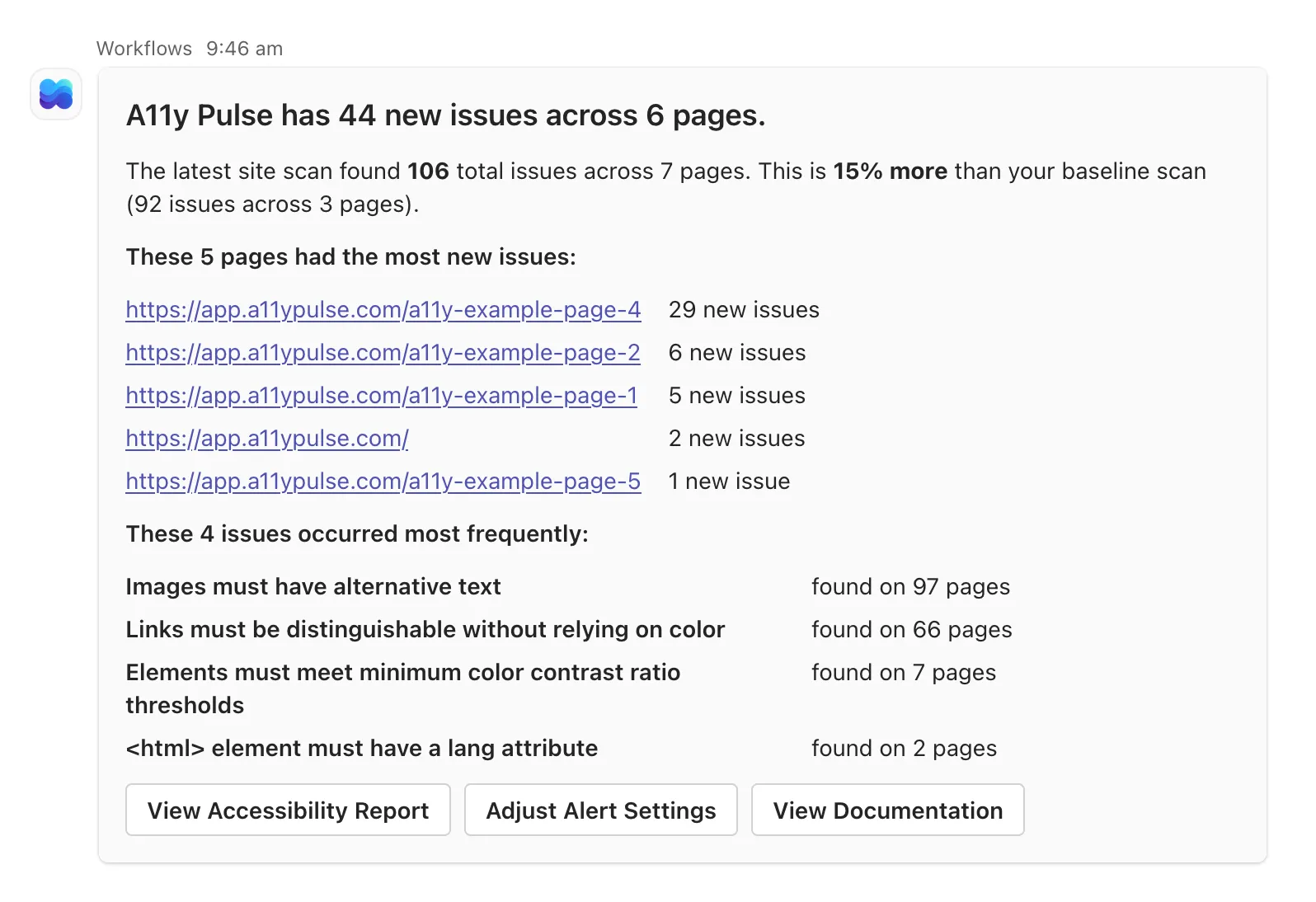Click '<html> element must have a lang attribute'

coord(362,748)
